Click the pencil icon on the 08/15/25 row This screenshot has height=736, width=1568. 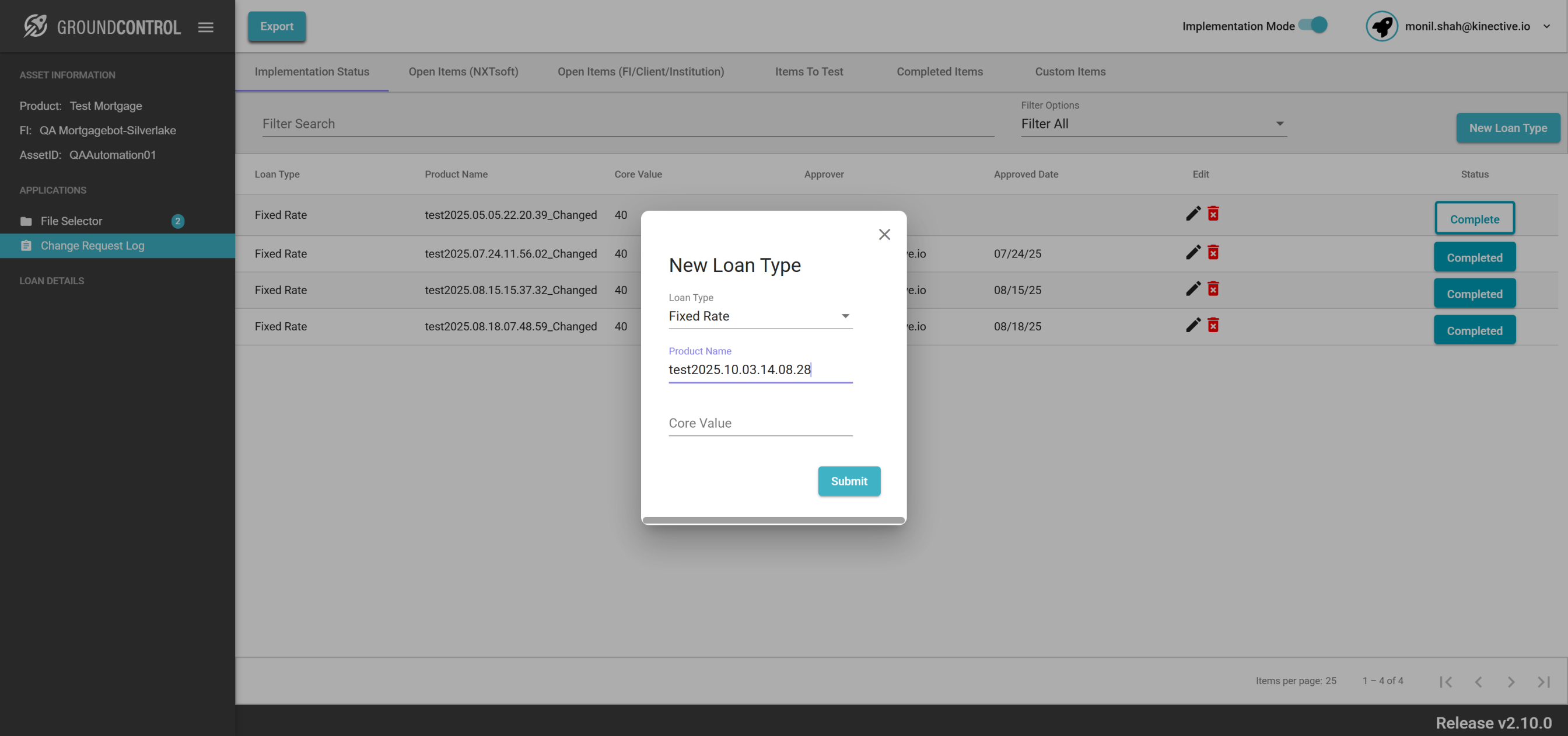coord(1193,289)
